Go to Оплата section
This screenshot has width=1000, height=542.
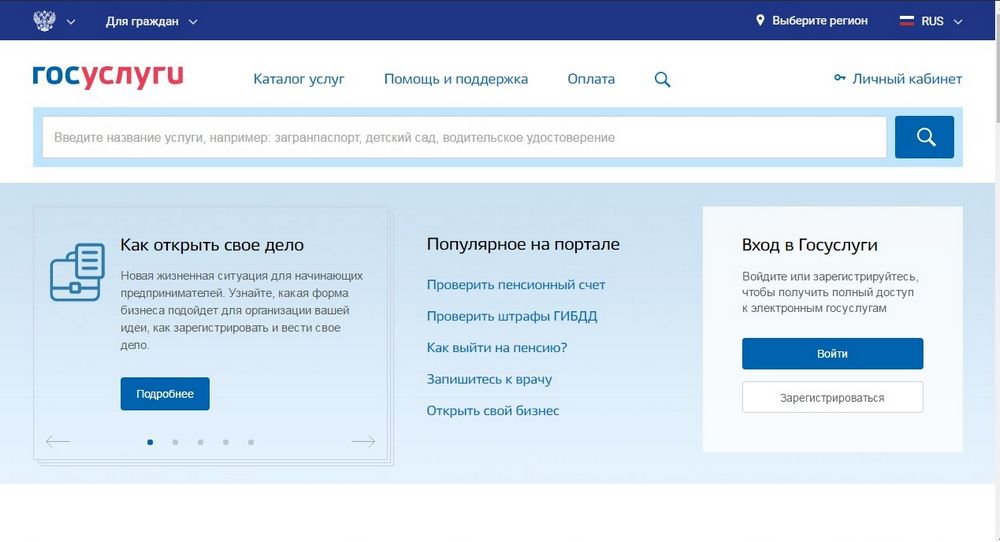pos(591,79)
